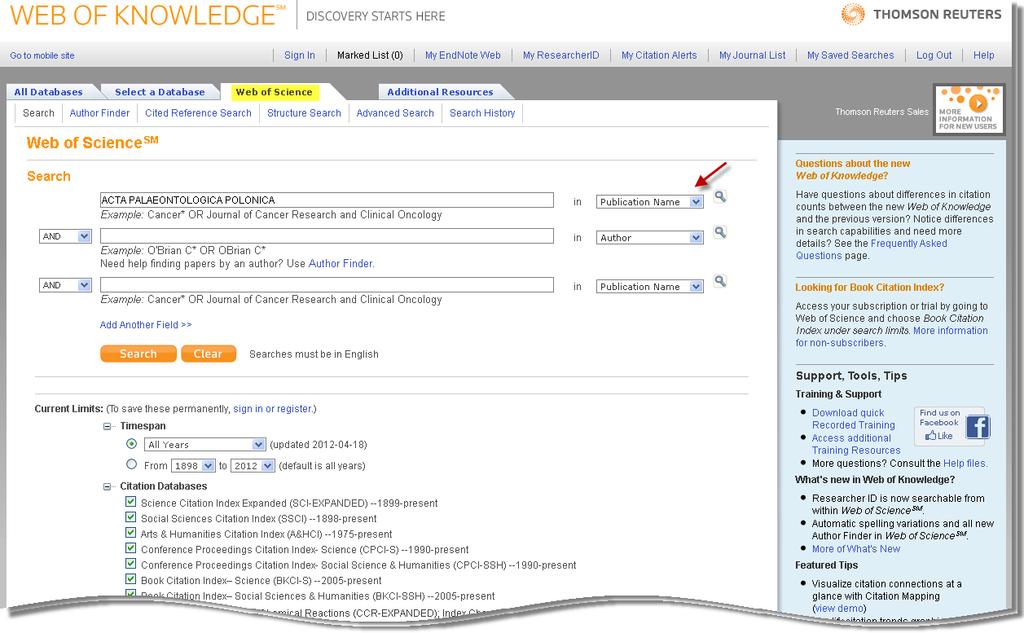Open My ResearcherID

pos(561,56)
